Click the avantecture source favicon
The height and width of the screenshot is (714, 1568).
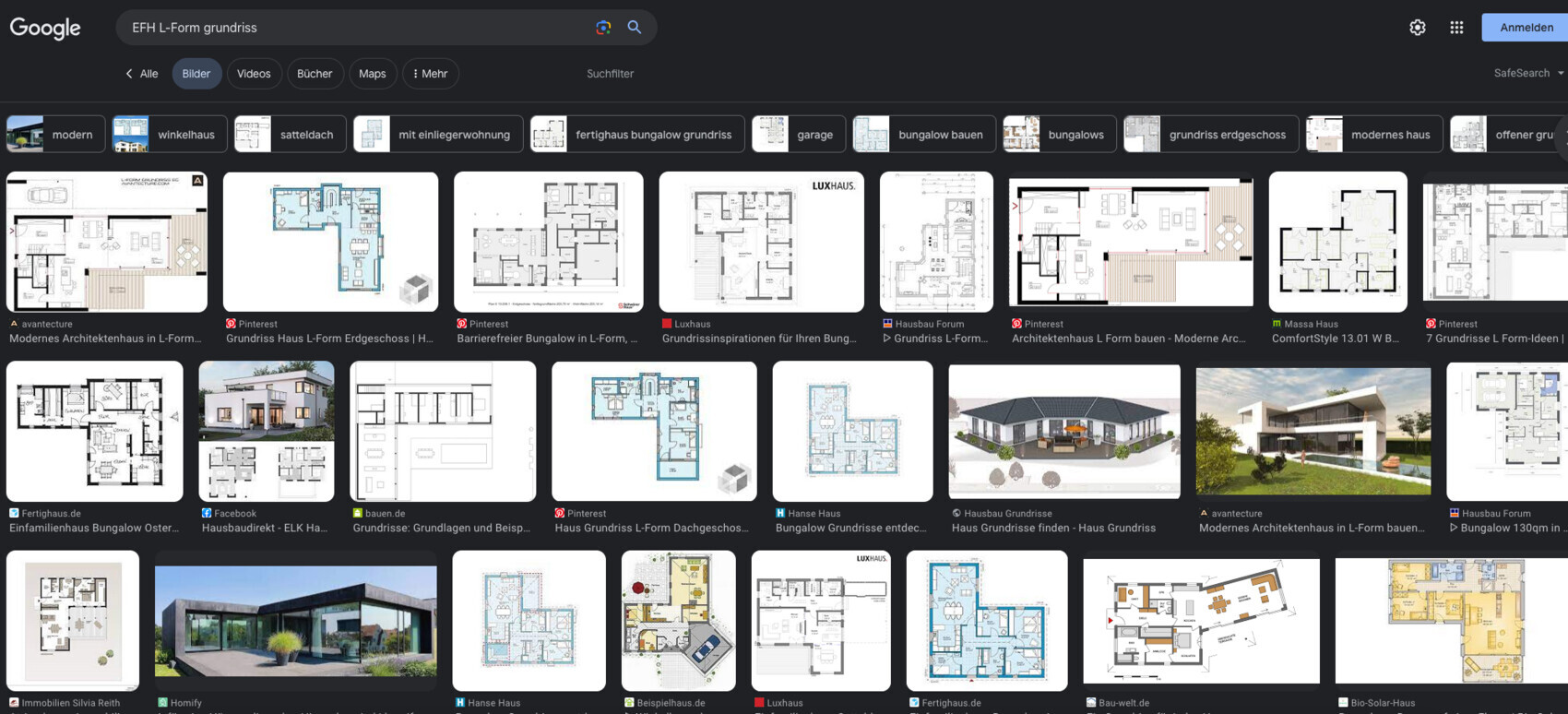point(14,324)
